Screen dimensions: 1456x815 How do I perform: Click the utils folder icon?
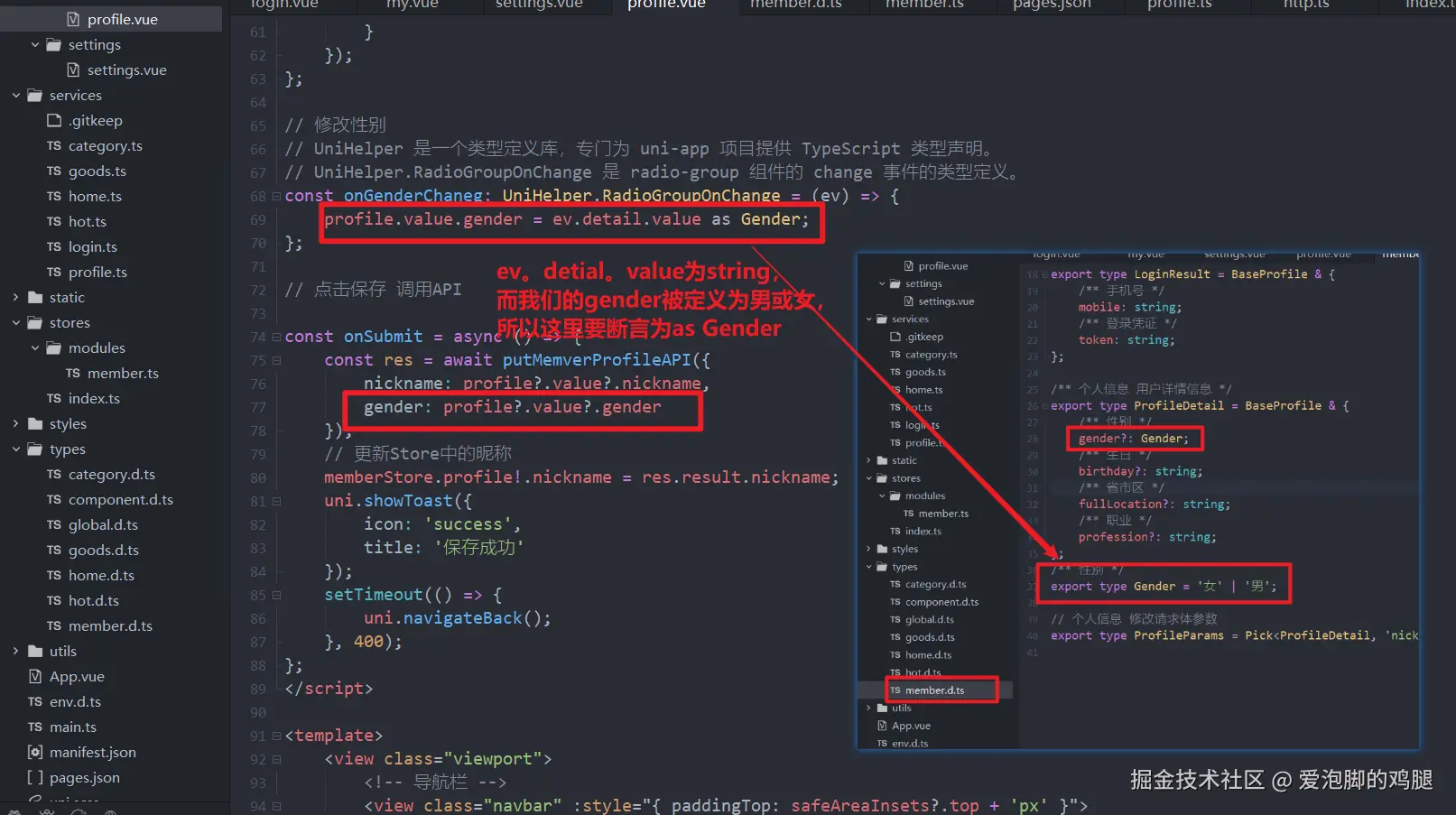point(35,651)
